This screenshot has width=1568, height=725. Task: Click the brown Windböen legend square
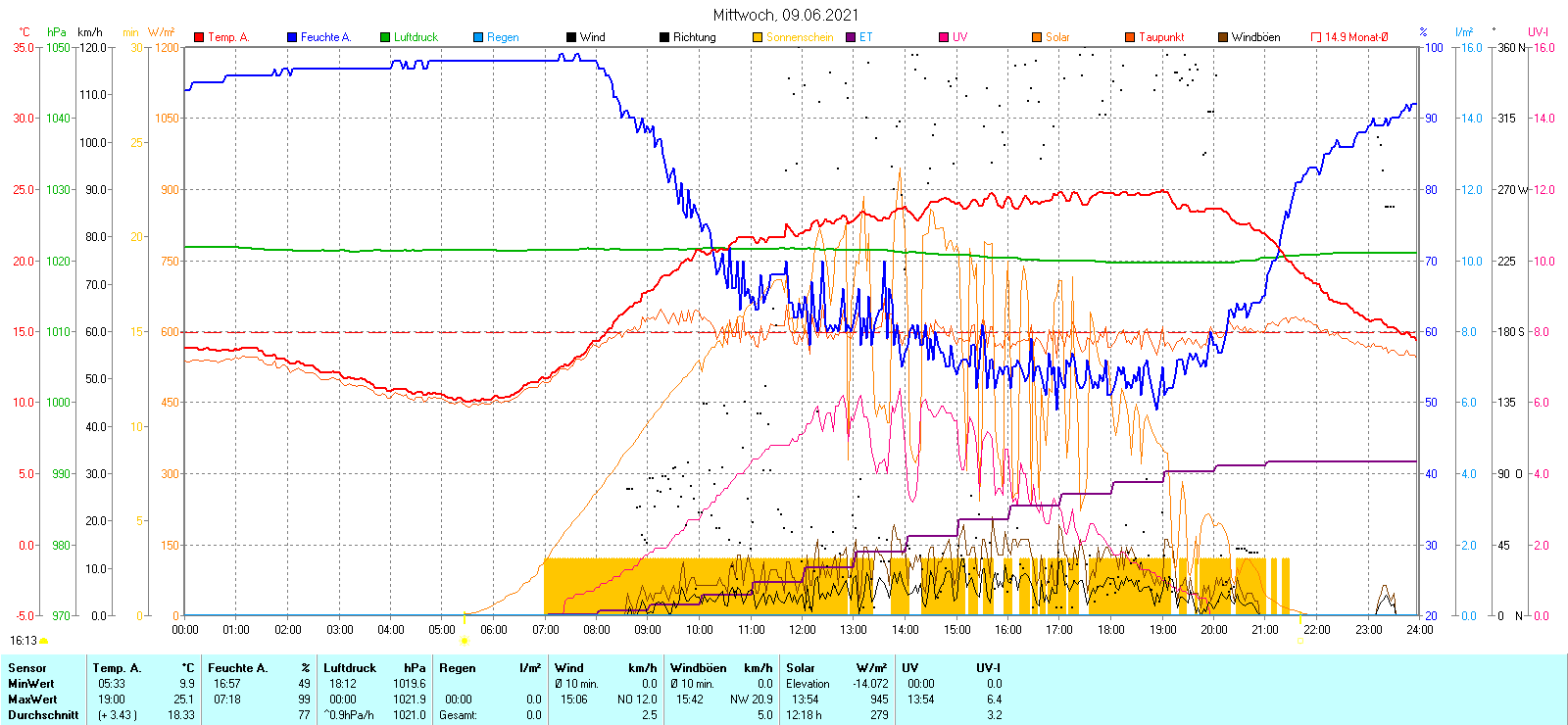[1223, 37]
